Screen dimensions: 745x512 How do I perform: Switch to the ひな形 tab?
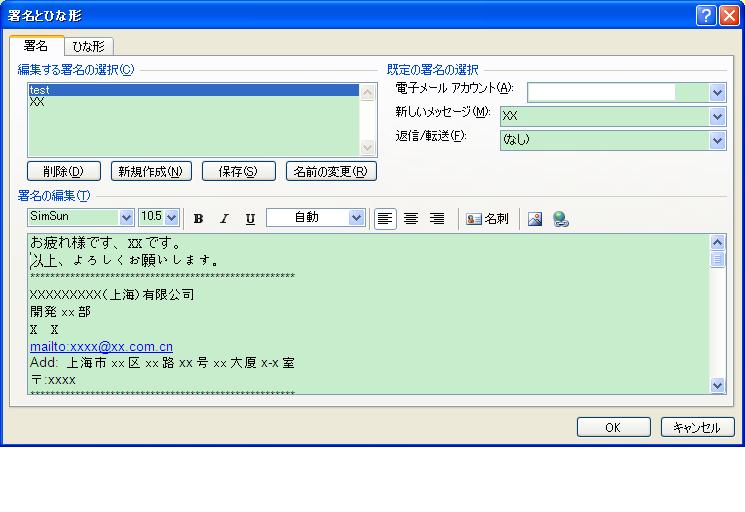pos(88,47)
